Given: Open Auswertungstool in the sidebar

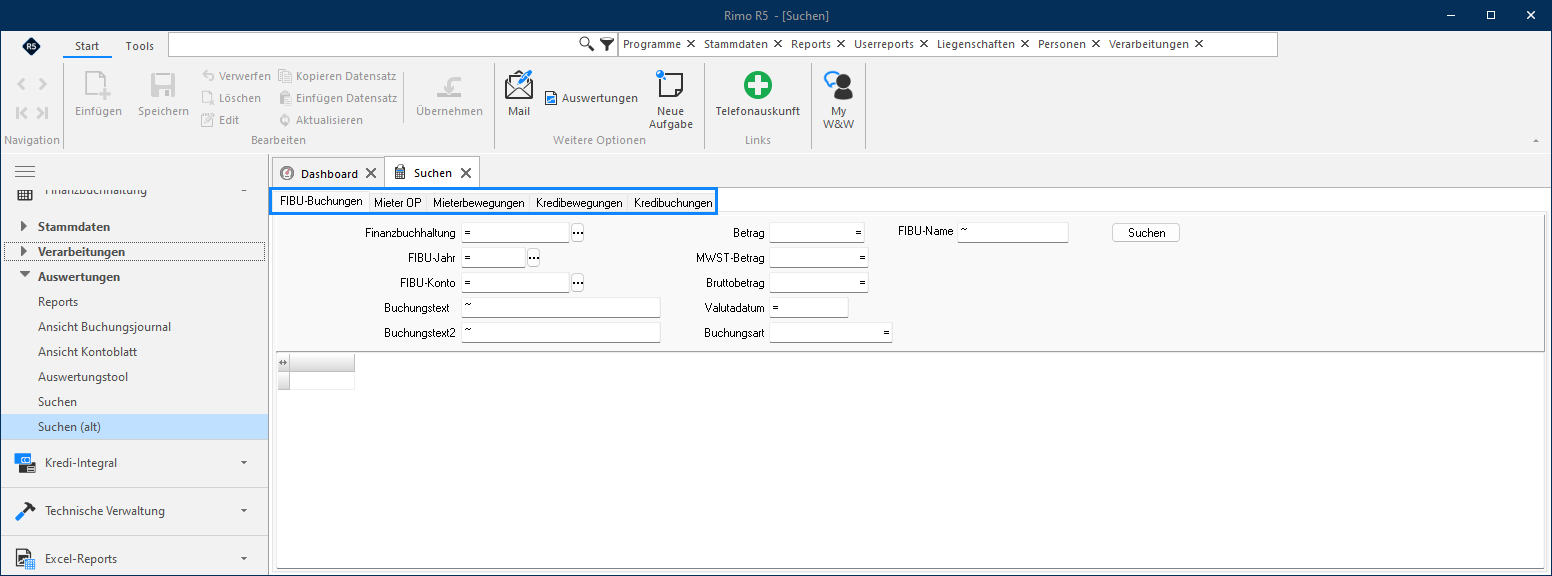Looking at the screenshot, I should coord(83,377).
